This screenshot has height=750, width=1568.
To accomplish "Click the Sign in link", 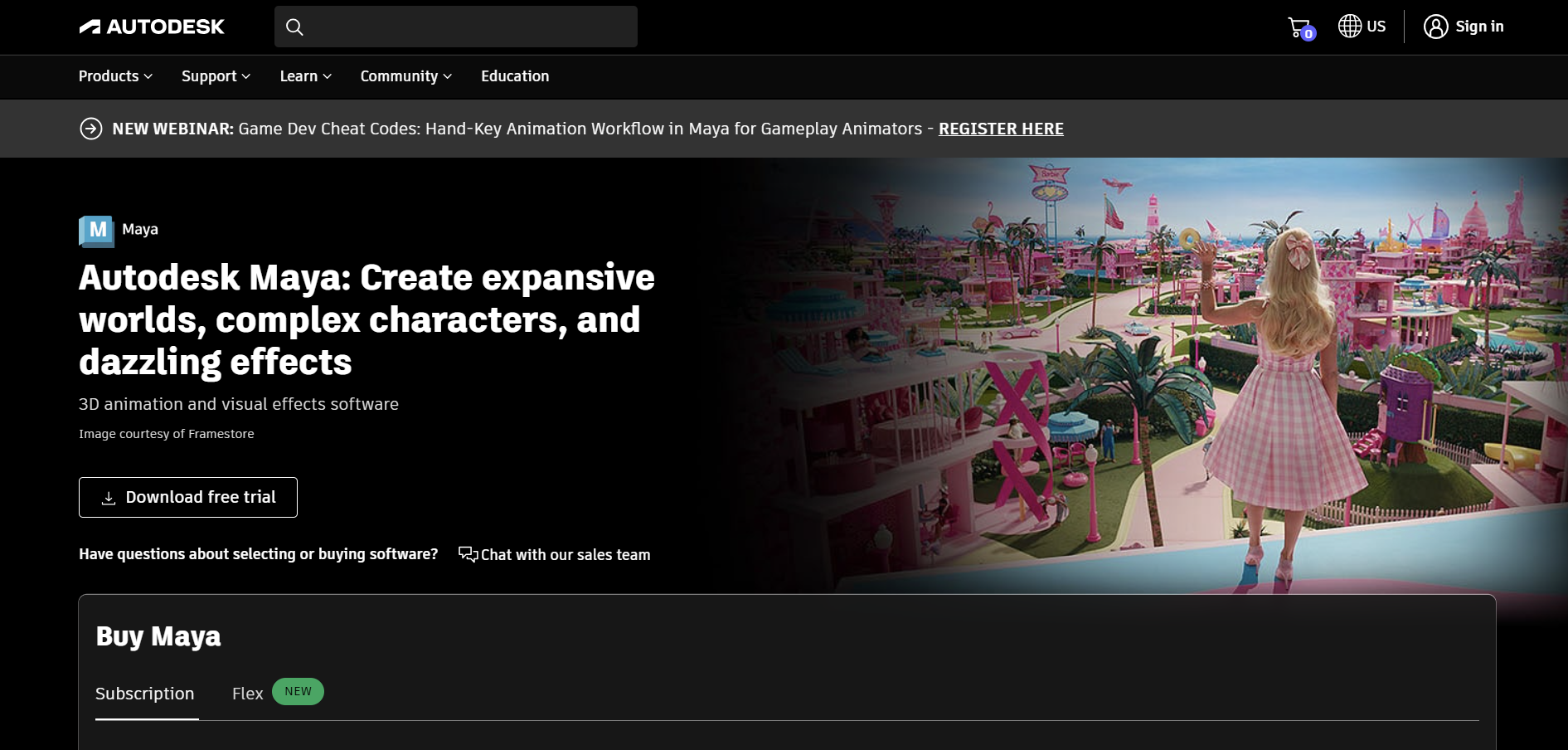I will (1479, 27).
